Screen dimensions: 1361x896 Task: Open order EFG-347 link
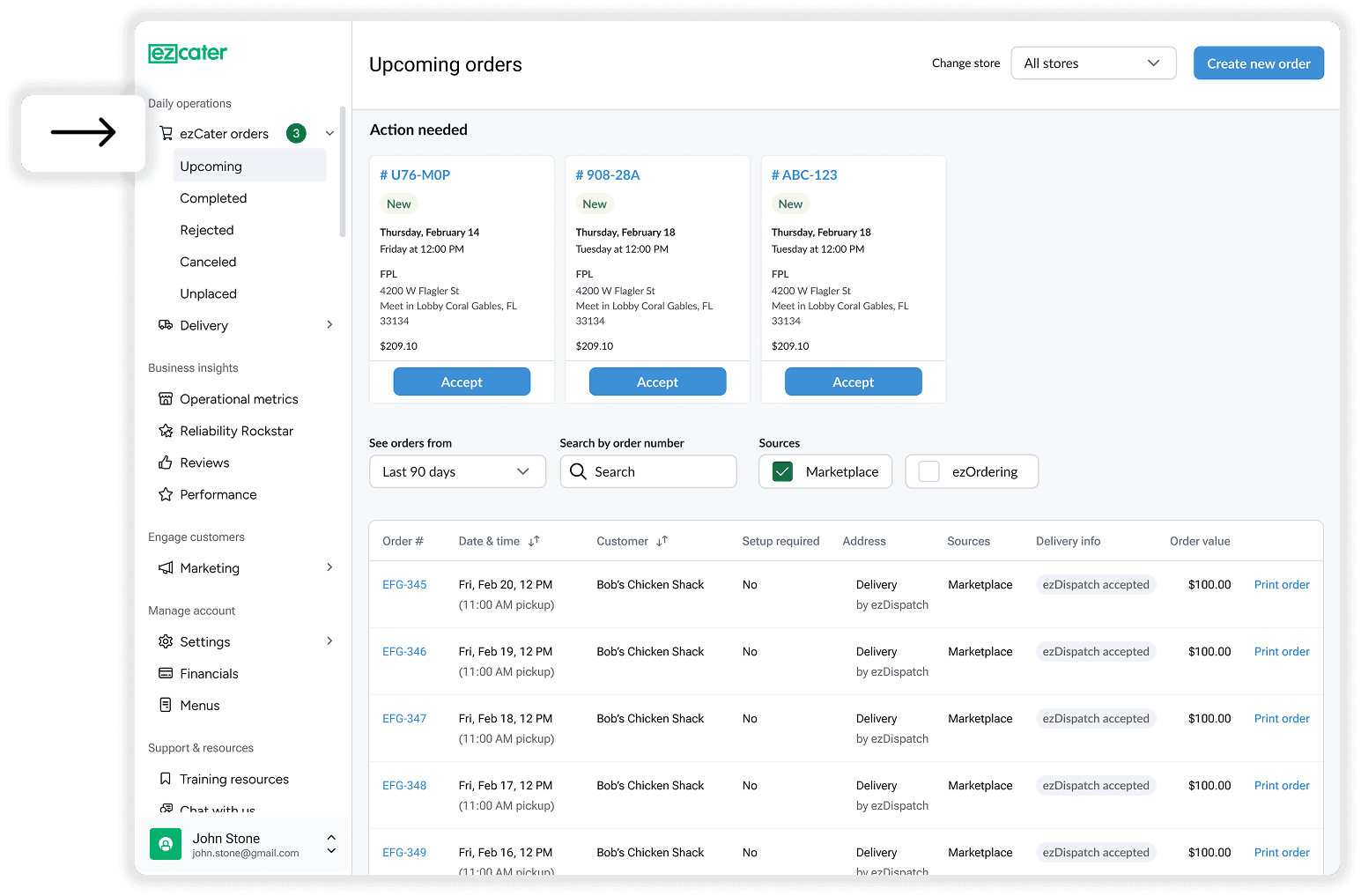pos(404,718)
